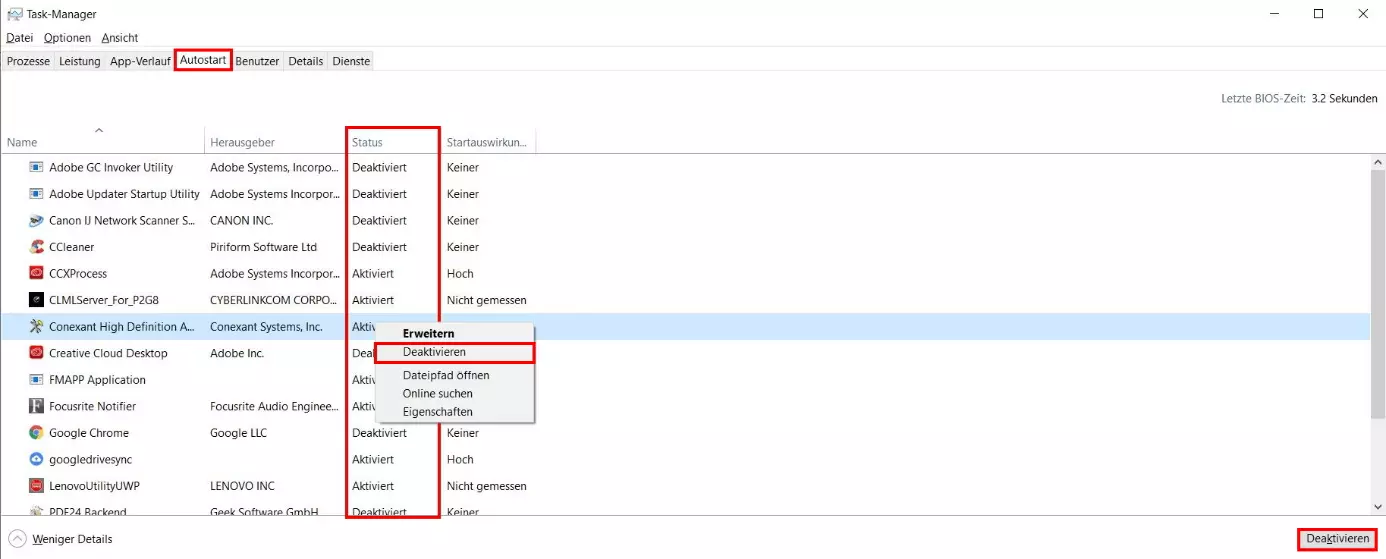Select the Google Chrome row name
The height and width of the screenshot is (559, 1386).
(89, 433)
